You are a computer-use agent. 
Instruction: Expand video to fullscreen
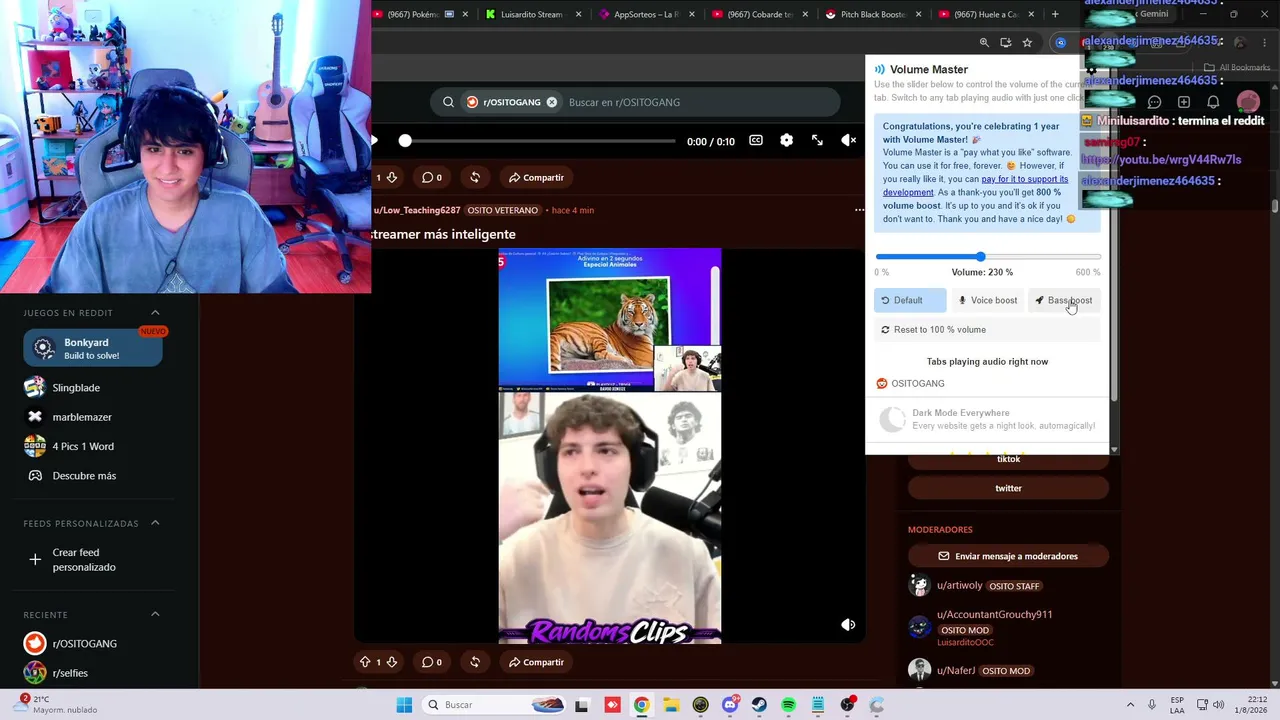817,141
